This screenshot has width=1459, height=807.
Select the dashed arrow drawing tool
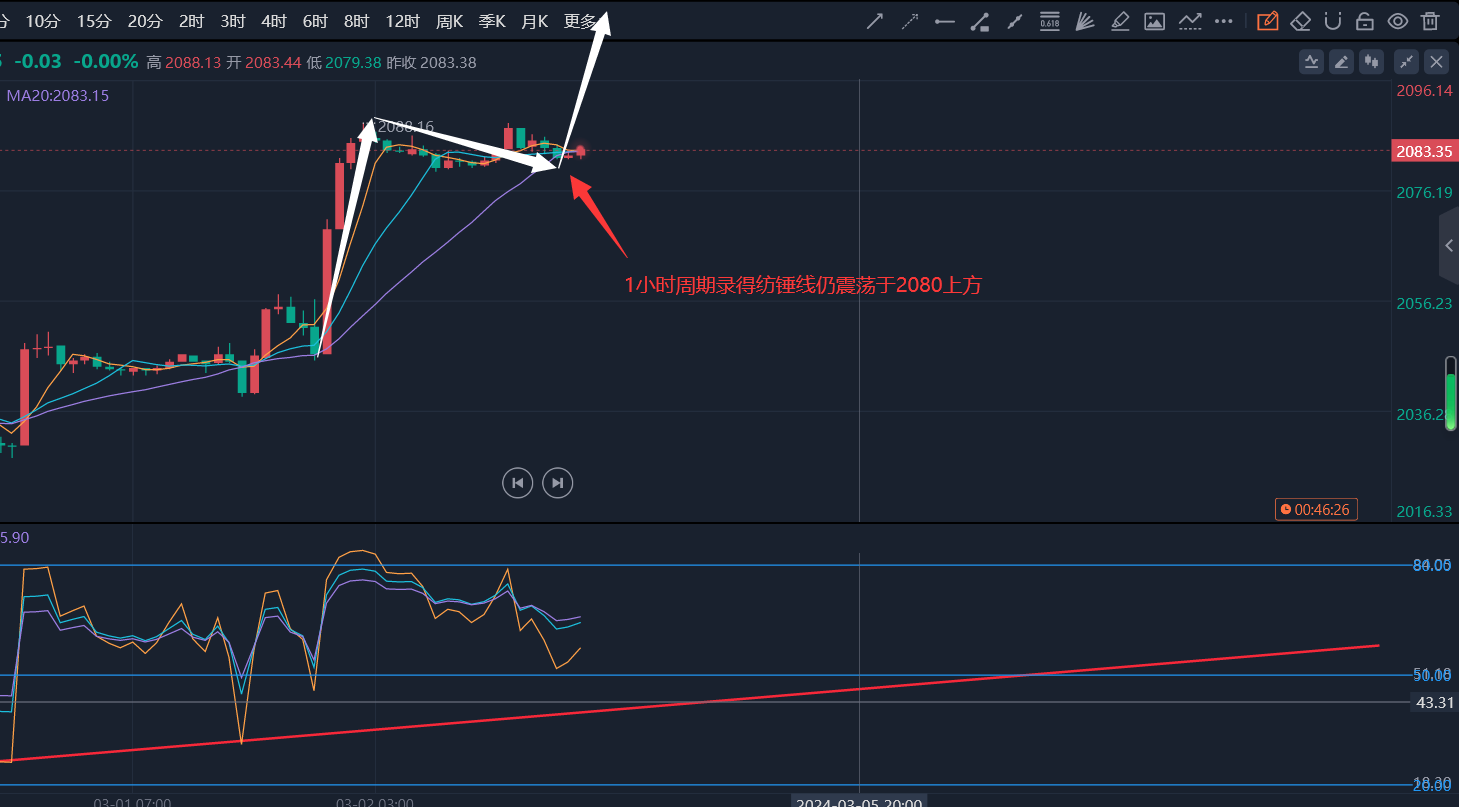910,21
